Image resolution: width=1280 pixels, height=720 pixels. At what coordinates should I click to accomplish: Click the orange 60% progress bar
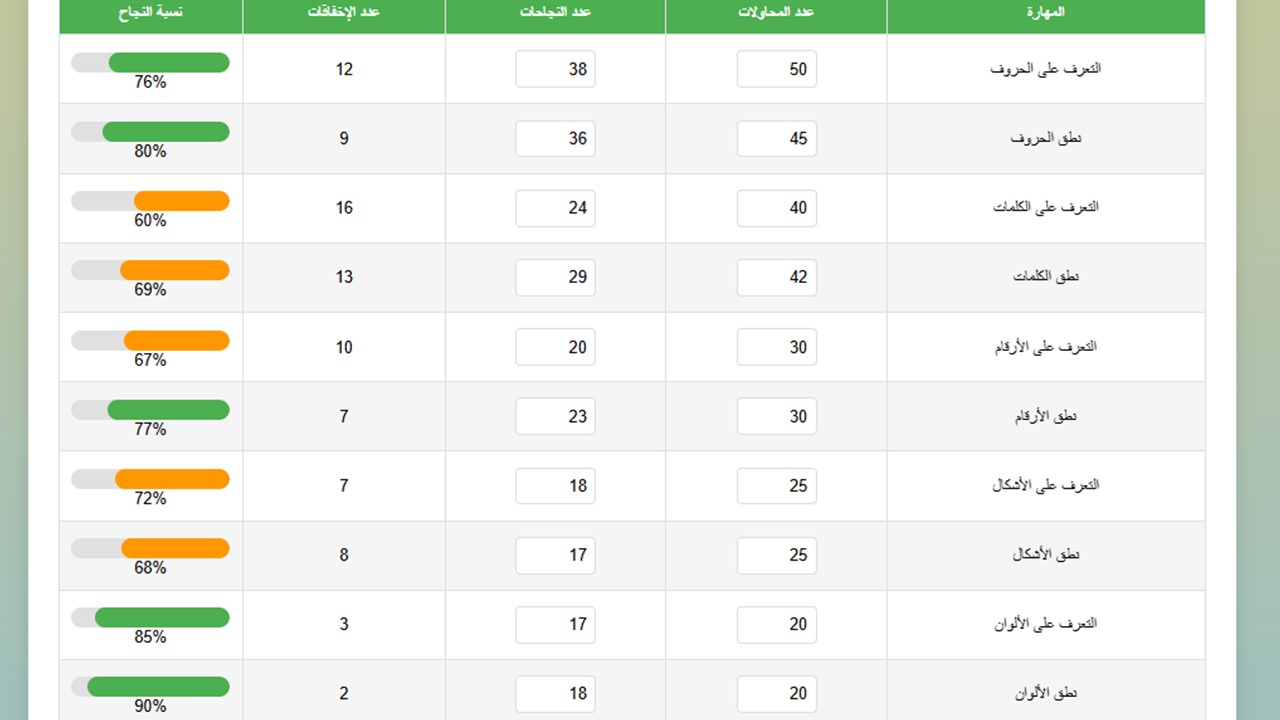tap(150, 201)
